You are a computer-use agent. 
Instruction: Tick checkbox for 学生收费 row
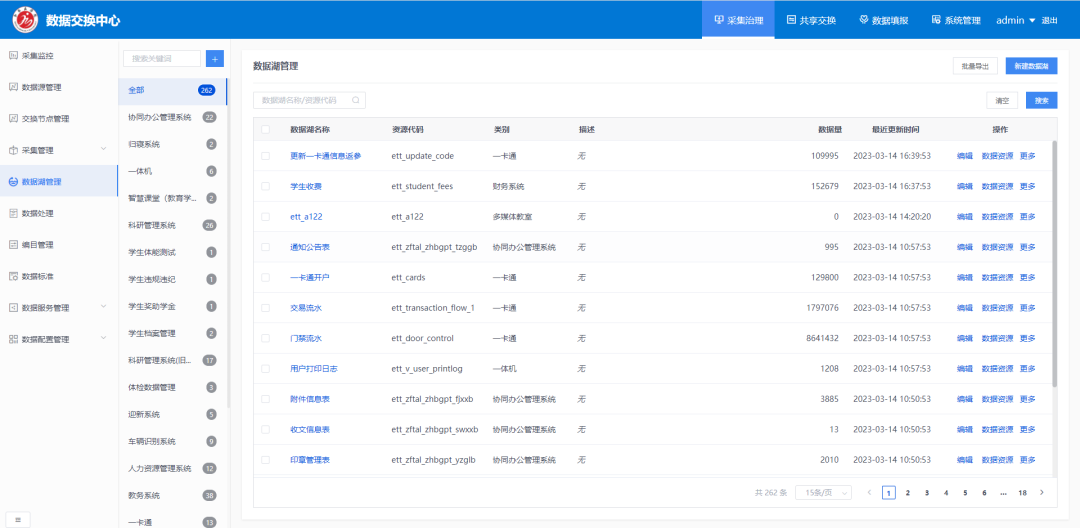pyautogui.click(x=266, y=187)
